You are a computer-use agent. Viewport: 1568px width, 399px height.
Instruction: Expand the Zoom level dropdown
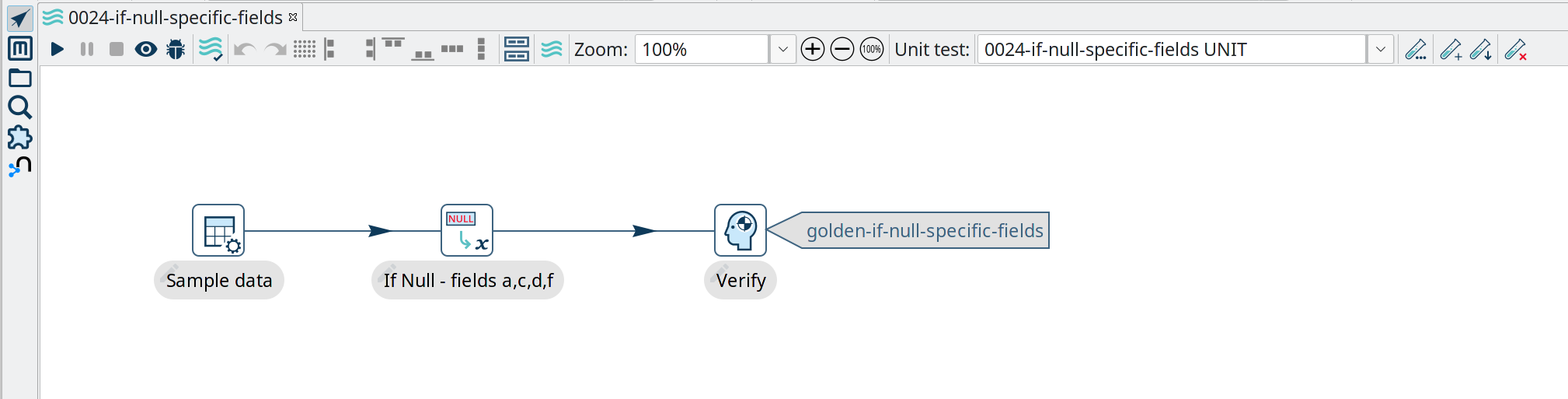point(782,50)
